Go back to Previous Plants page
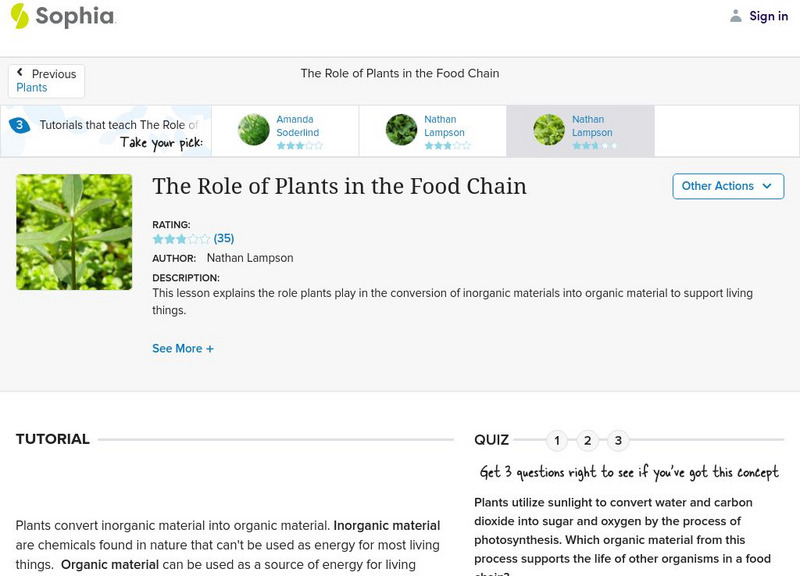800x576 pixels. click(46, 81)
